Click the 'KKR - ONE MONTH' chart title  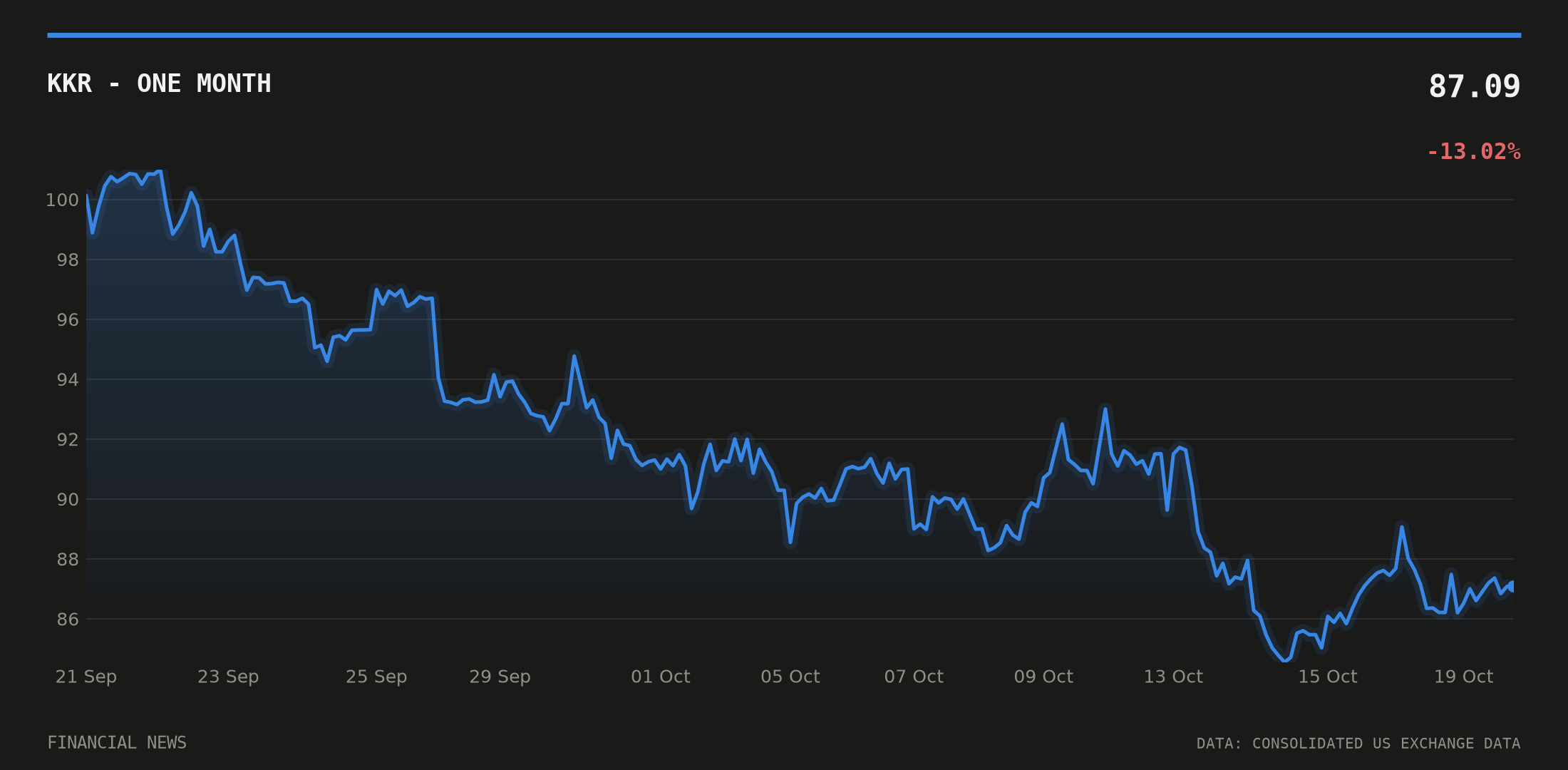pyautogui.click(x=159, y=83)
